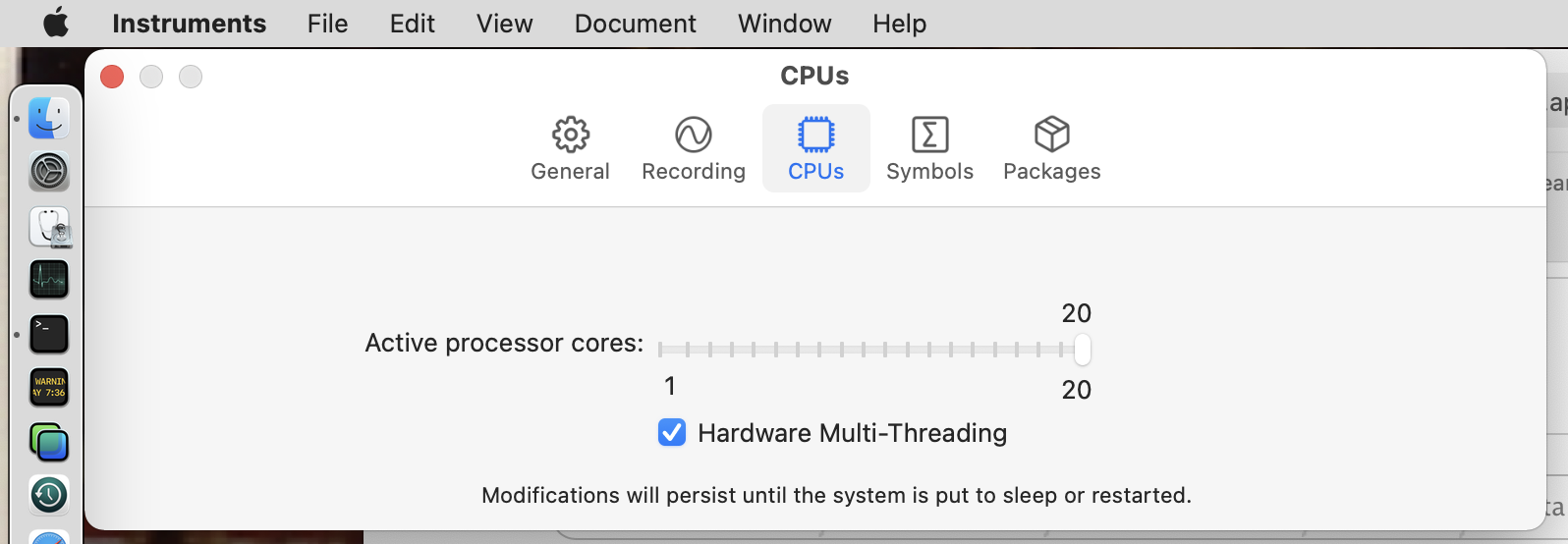Open Disk Utility from the Dock
The height and width of the screenshot is (544, 1568).
(49, 227)
